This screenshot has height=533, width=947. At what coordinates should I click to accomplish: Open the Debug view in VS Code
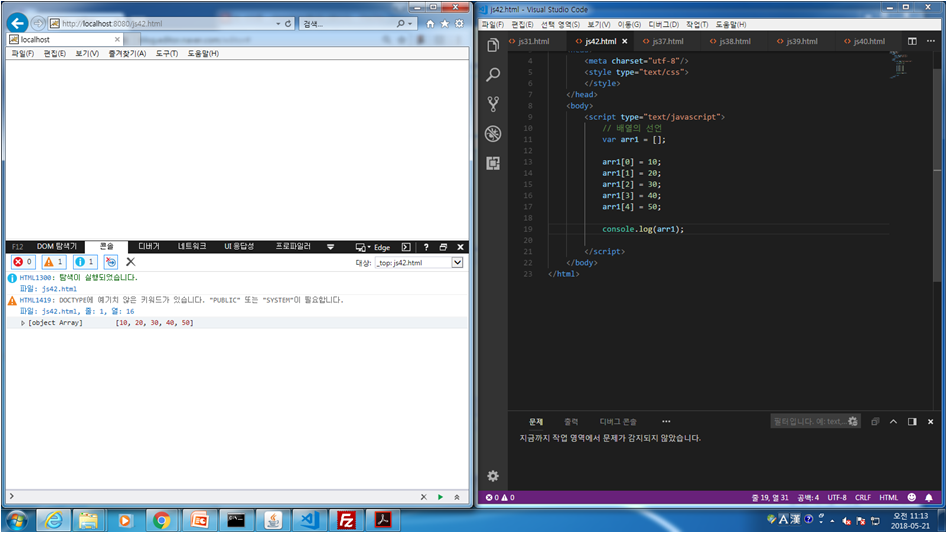(x=493, y=133)
